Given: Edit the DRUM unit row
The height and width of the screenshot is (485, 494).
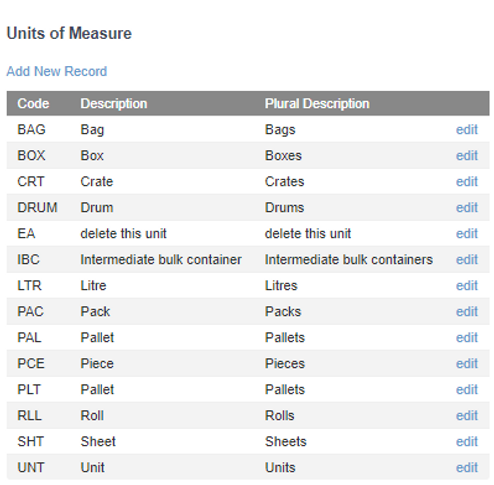Looking at the screenshot, I should [467, 207].
